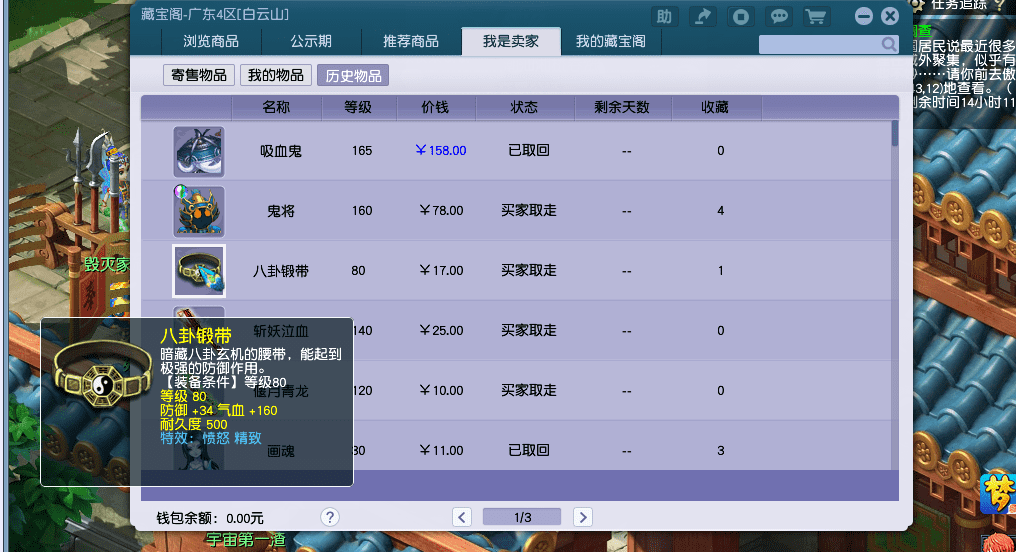Open the chat bubble messages icon

(x=779, y=17)
